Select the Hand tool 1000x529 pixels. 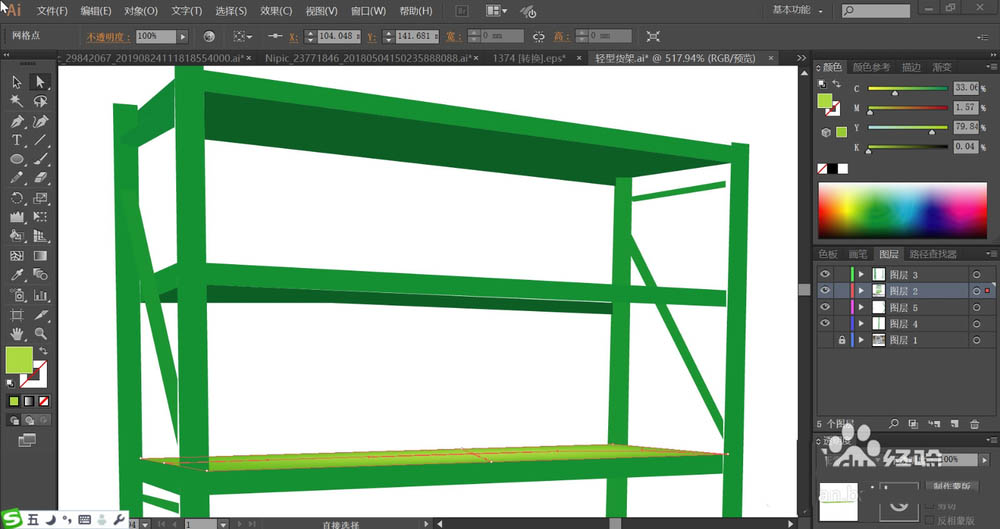pos(17,333)
